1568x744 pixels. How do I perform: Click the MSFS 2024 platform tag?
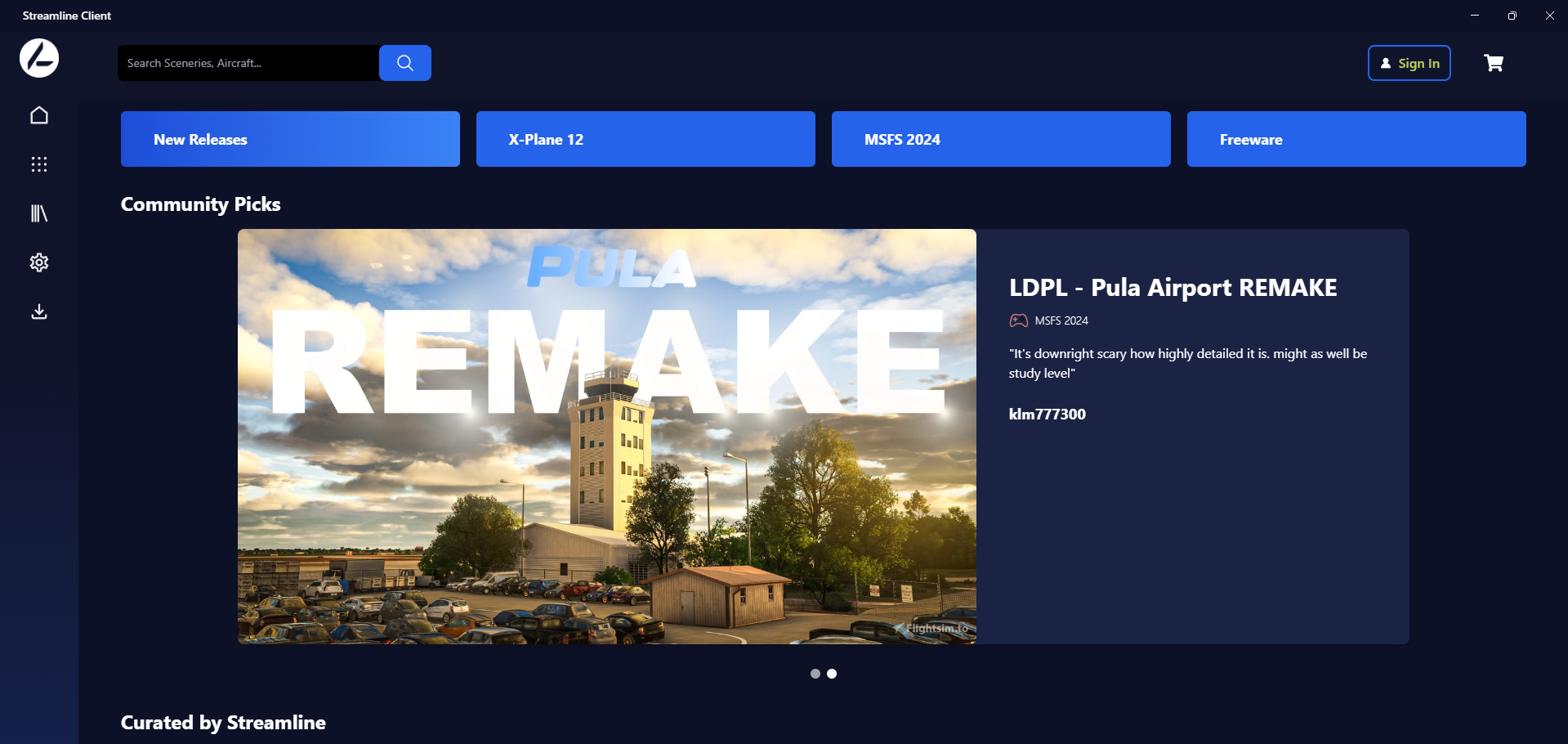(1061, 320)
